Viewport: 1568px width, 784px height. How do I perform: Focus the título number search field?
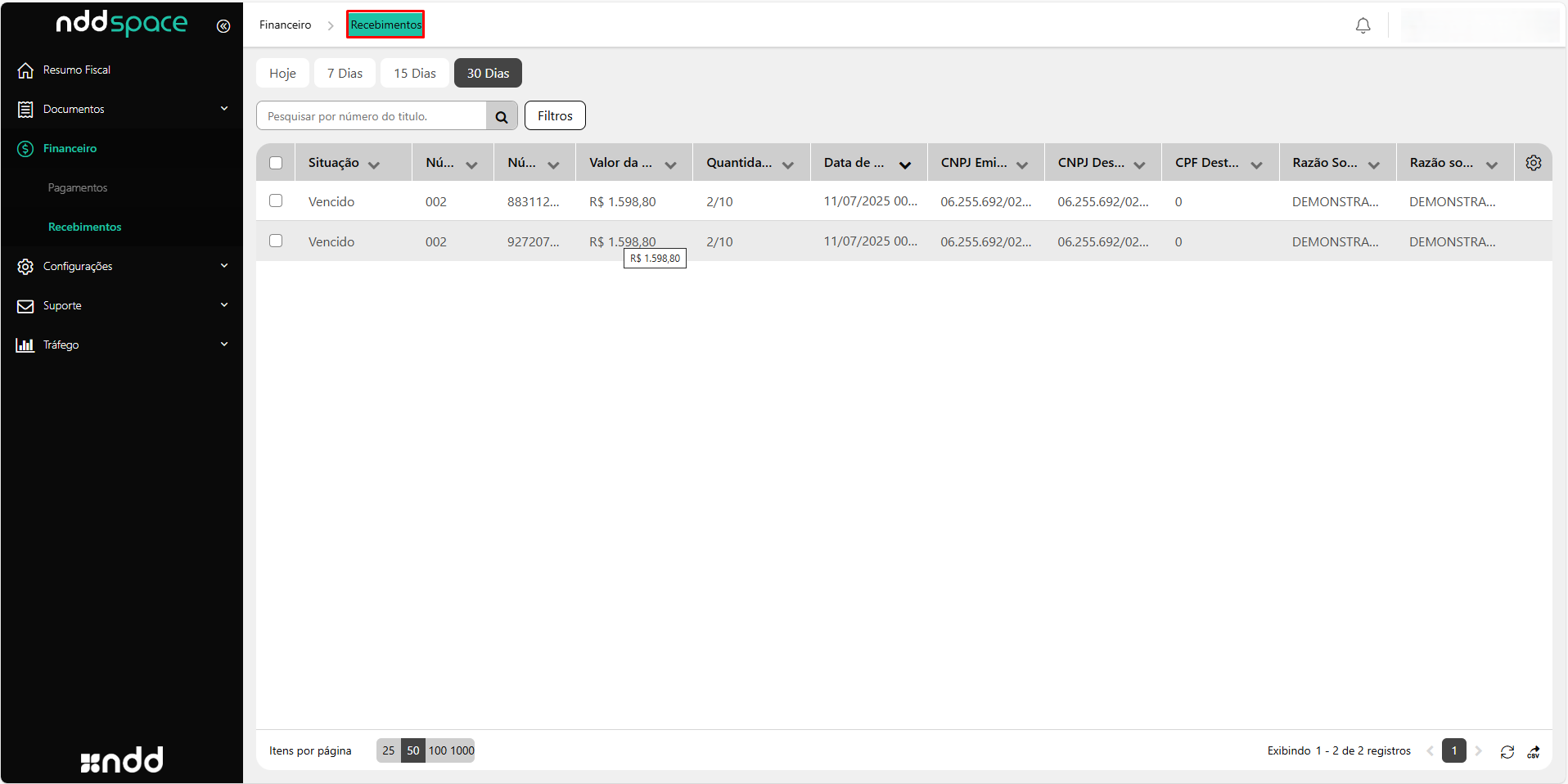(x=372, y=116)
